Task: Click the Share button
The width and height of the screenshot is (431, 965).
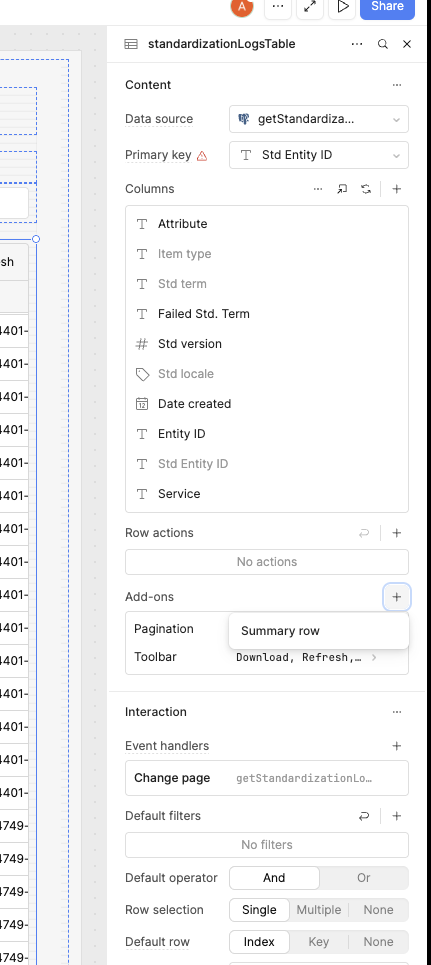Action: [387, 7]
